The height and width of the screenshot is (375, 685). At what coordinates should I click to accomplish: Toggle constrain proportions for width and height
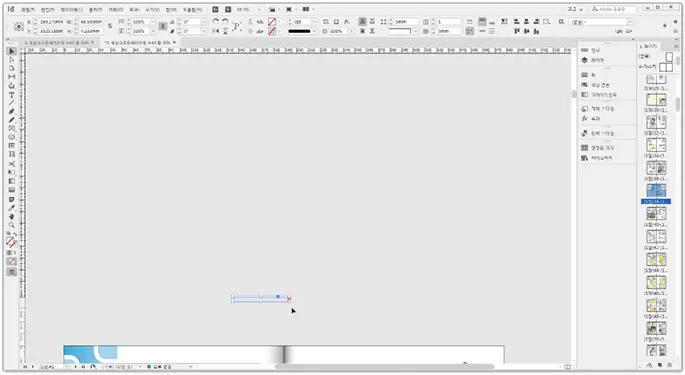[x=110, y=26]
